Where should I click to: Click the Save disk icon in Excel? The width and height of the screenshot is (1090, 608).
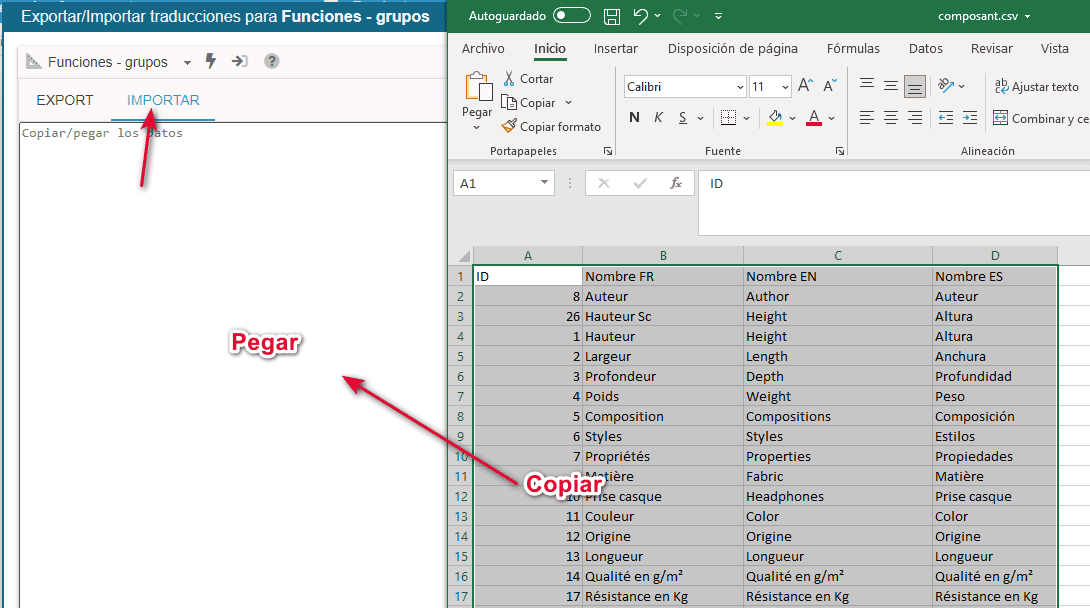tap(612, 17)
